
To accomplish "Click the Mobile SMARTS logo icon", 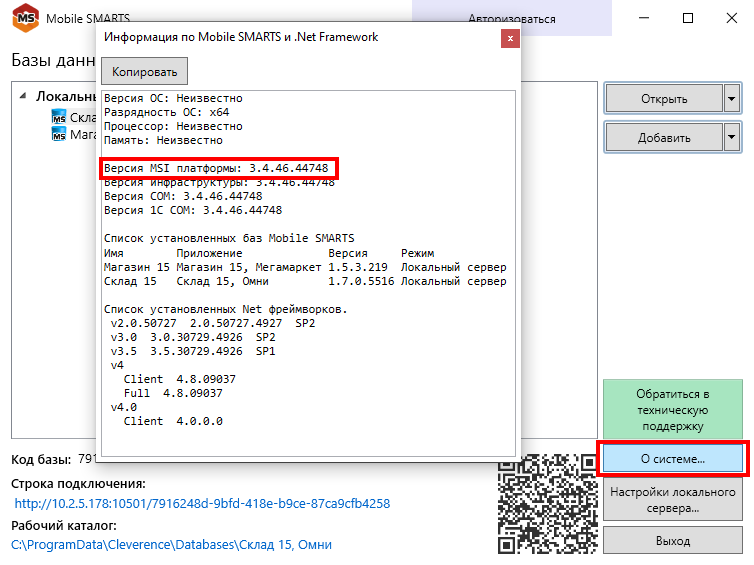I will (x=25, y=18).
